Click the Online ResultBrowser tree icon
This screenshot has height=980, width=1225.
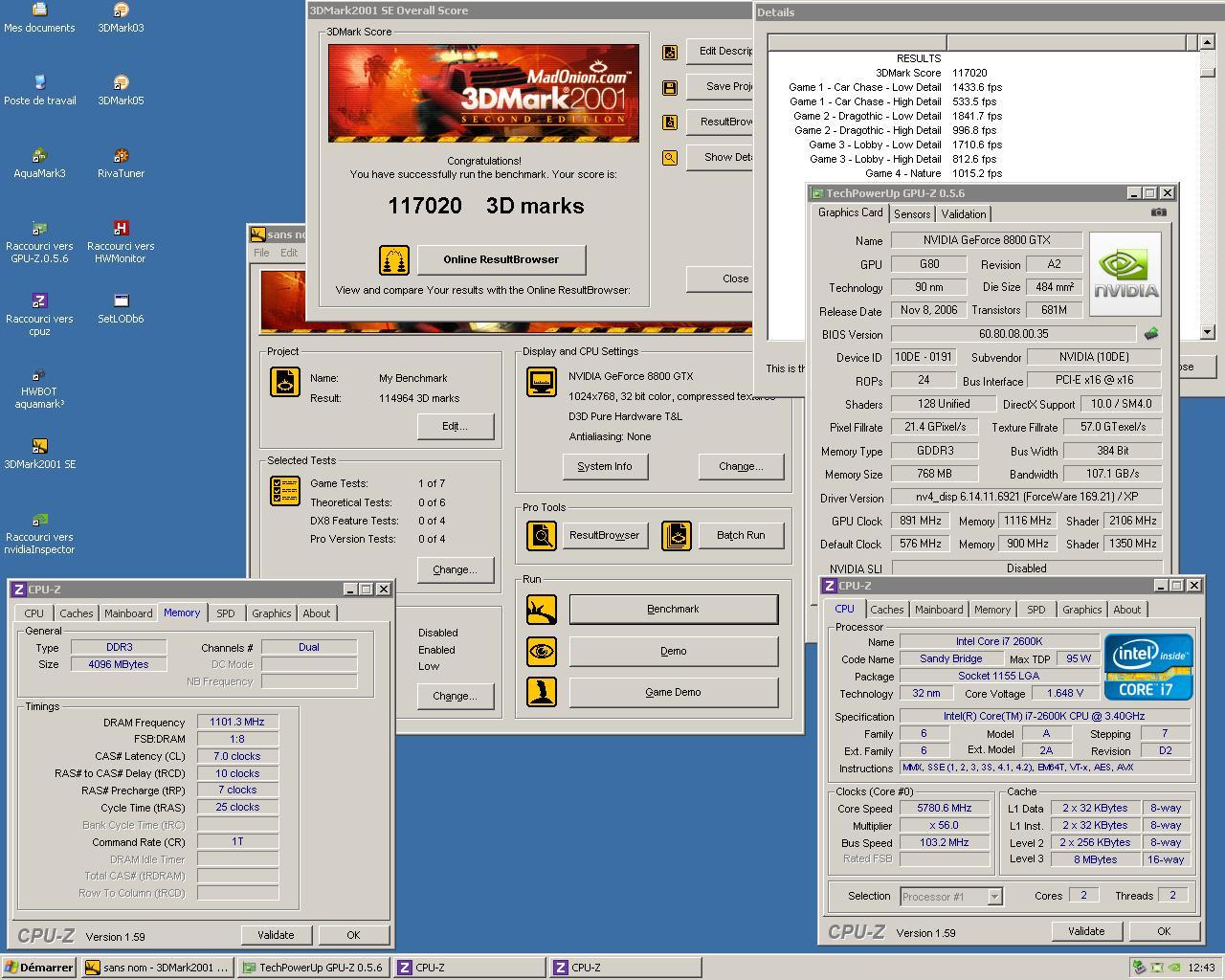click(393, 259)
